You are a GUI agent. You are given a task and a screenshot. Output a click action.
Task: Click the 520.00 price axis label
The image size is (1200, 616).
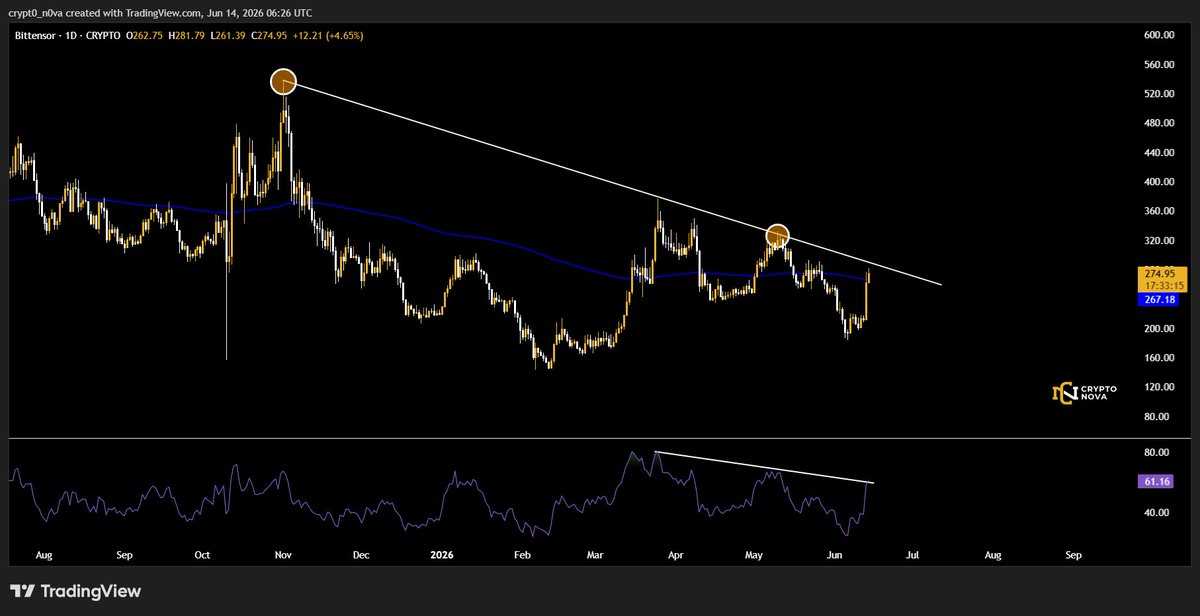point(1158,94)
